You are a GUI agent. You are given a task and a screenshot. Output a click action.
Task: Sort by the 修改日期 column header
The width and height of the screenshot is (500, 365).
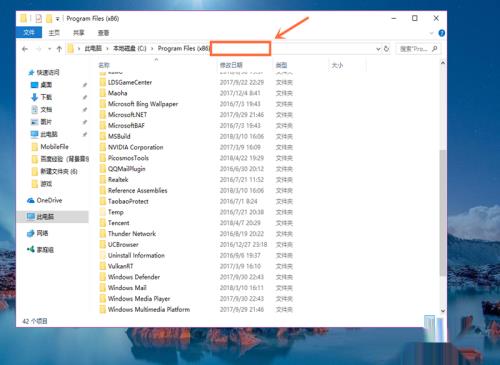(231, 65)
